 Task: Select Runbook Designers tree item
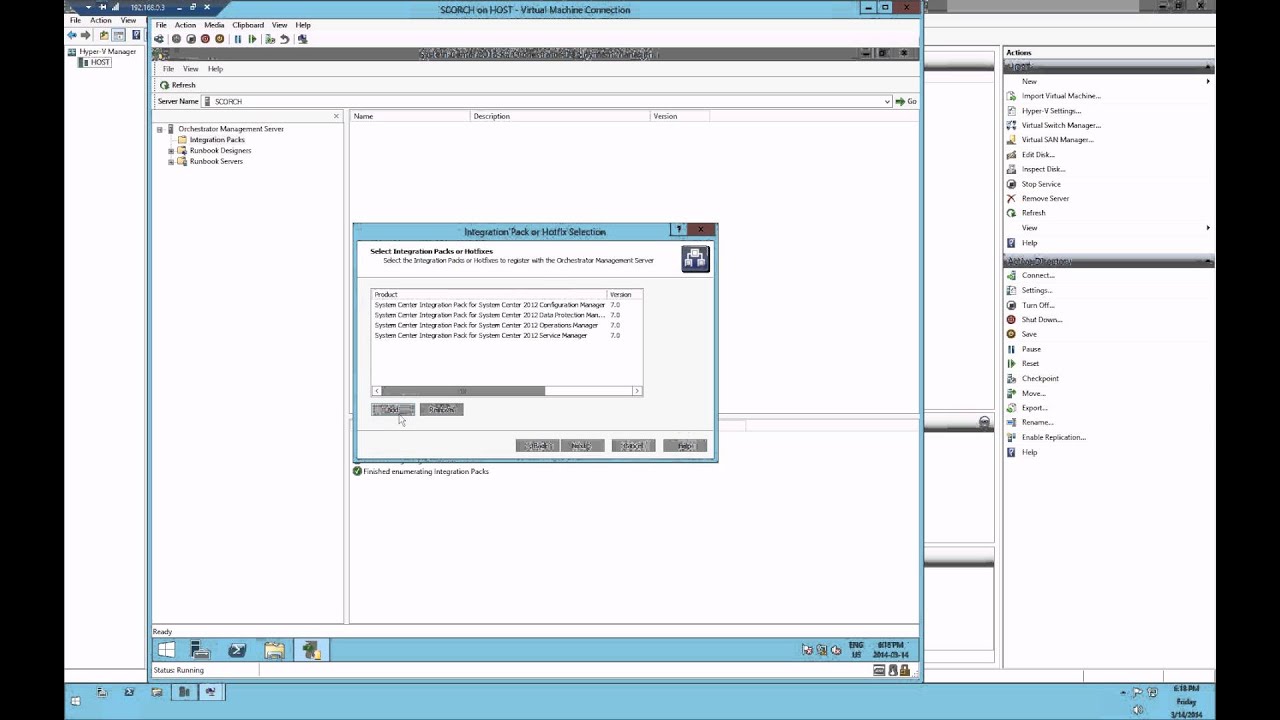(x=220, y=151)
